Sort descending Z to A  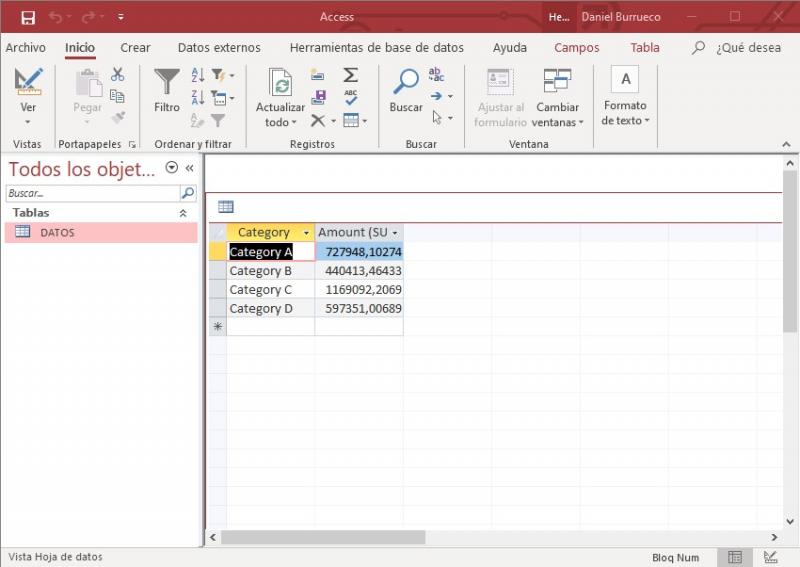click(x=198, y=97)
